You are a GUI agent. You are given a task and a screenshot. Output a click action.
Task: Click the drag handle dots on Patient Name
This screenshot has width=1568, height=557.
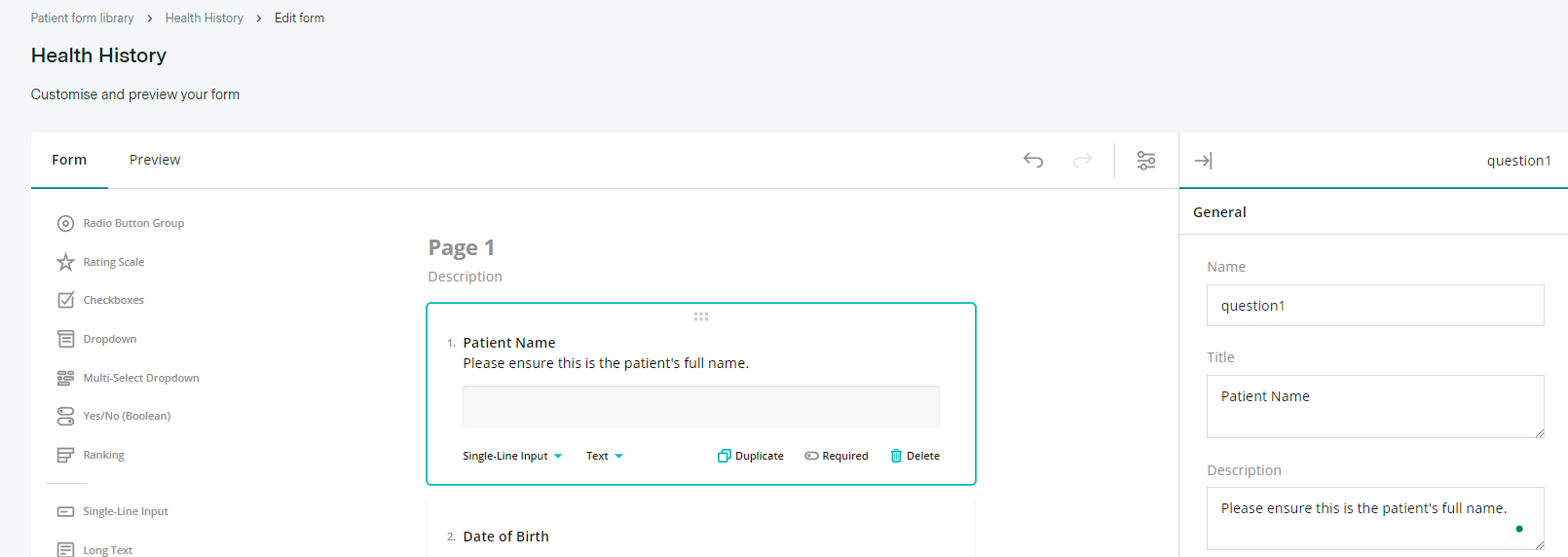pos(701,316)
